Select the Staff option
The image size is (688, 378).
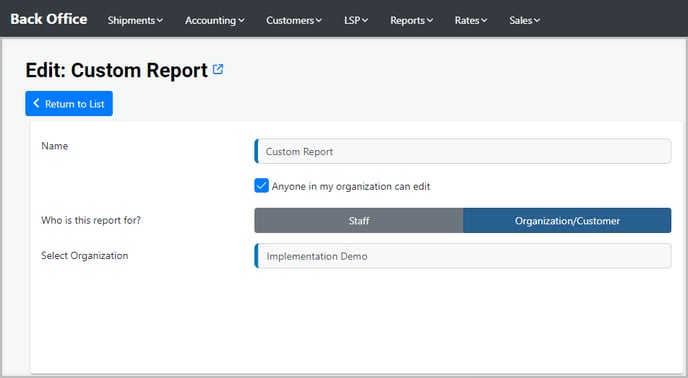point(358,220)
